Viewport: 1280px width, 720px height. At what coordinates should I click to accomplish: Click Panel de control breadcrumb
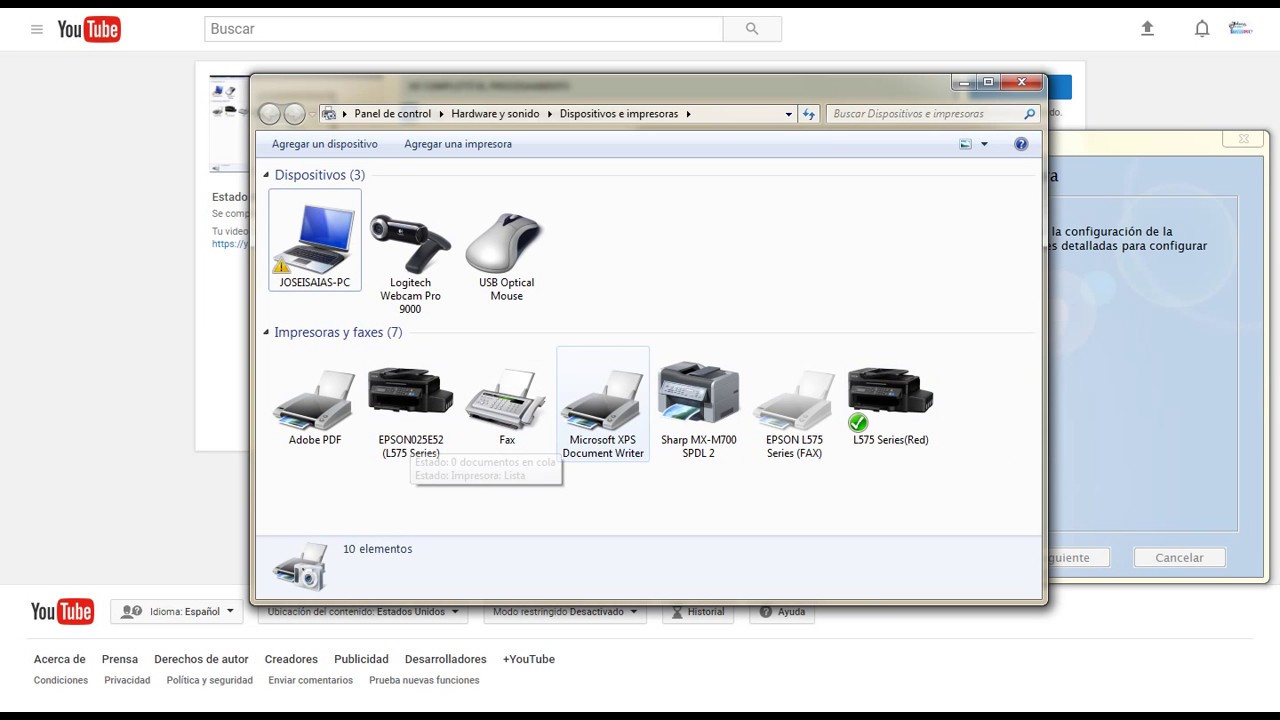pyautogui.click(x=393, y=114)
